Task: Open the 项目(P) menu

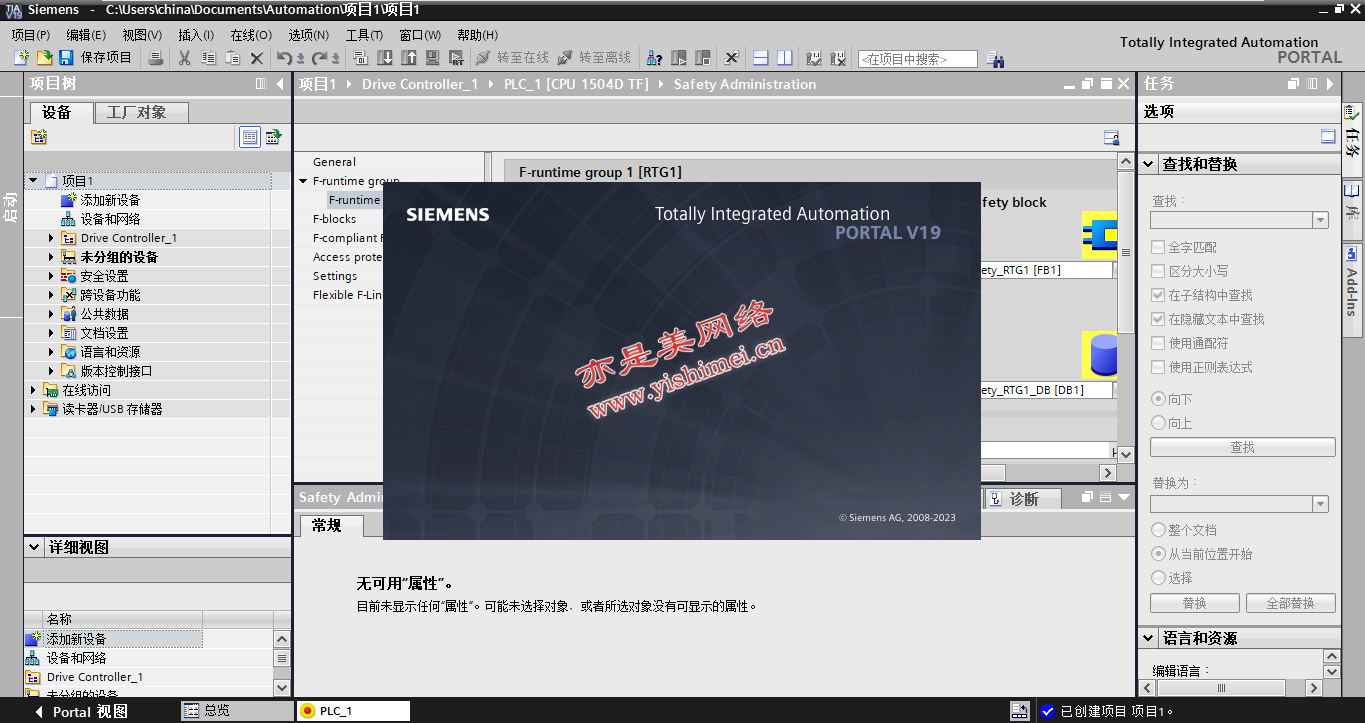Action: [x=31, y=35]
